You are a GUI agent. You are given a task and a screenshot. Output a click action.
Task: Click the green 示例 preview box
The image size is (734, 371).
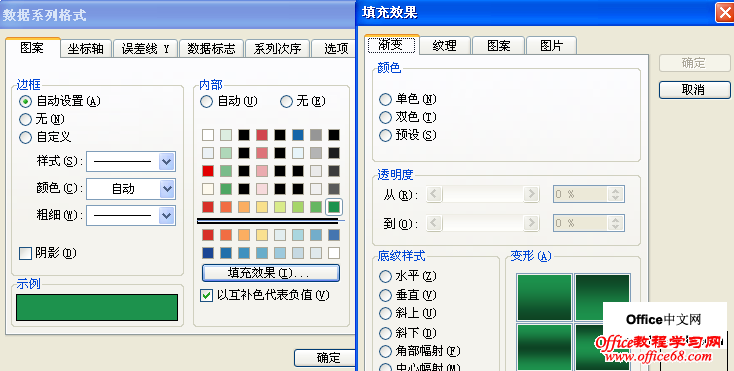point(97,307)
